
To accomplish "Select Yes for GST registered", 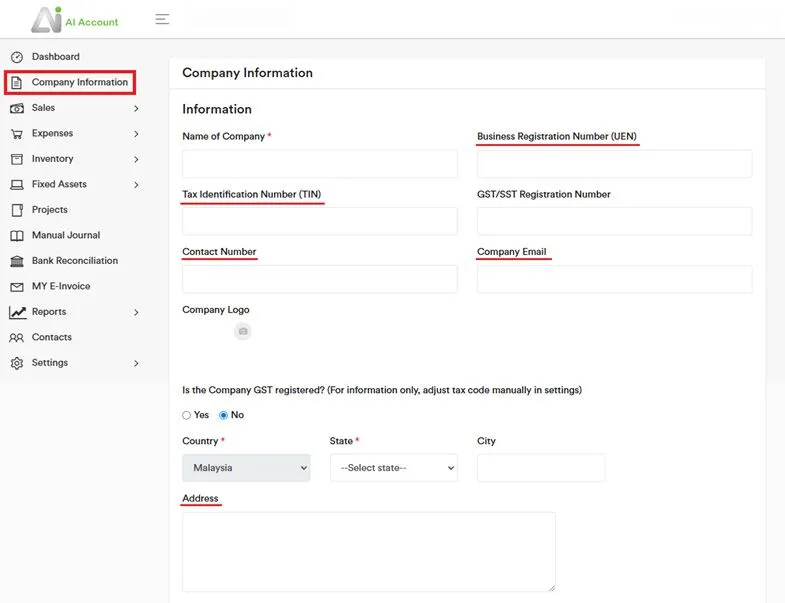I will 187,415.
